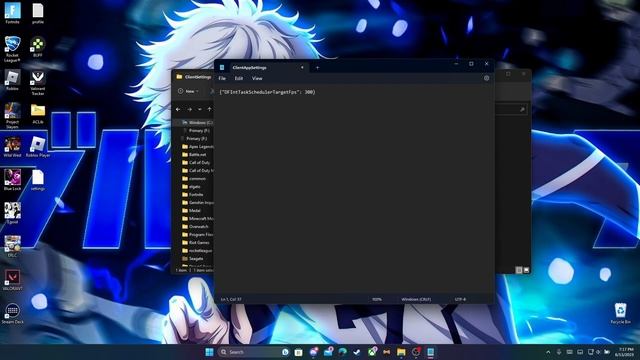Open Apex Legends folder in Explorer sidebar
Viewport: 640px width, 360px height.
[x=198, y=147]
